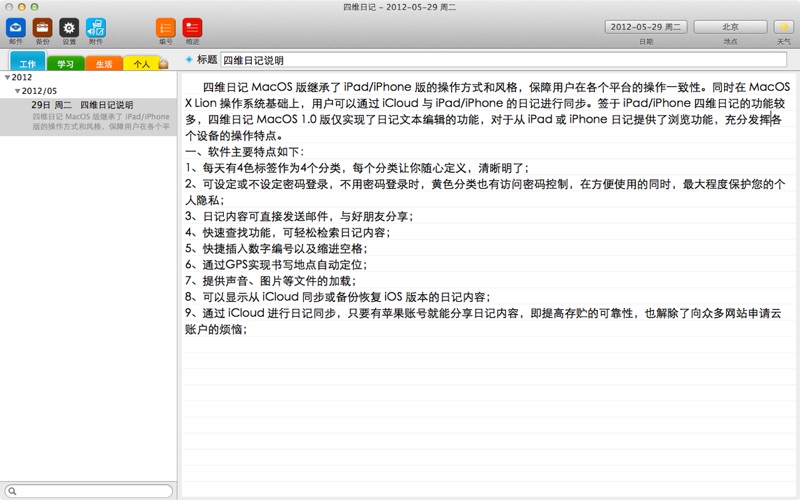The height and width of the screenshot is (500, 800).
Task: Click the line '8、可以显示从 iCloud 同步'
Action: point(337,297)
